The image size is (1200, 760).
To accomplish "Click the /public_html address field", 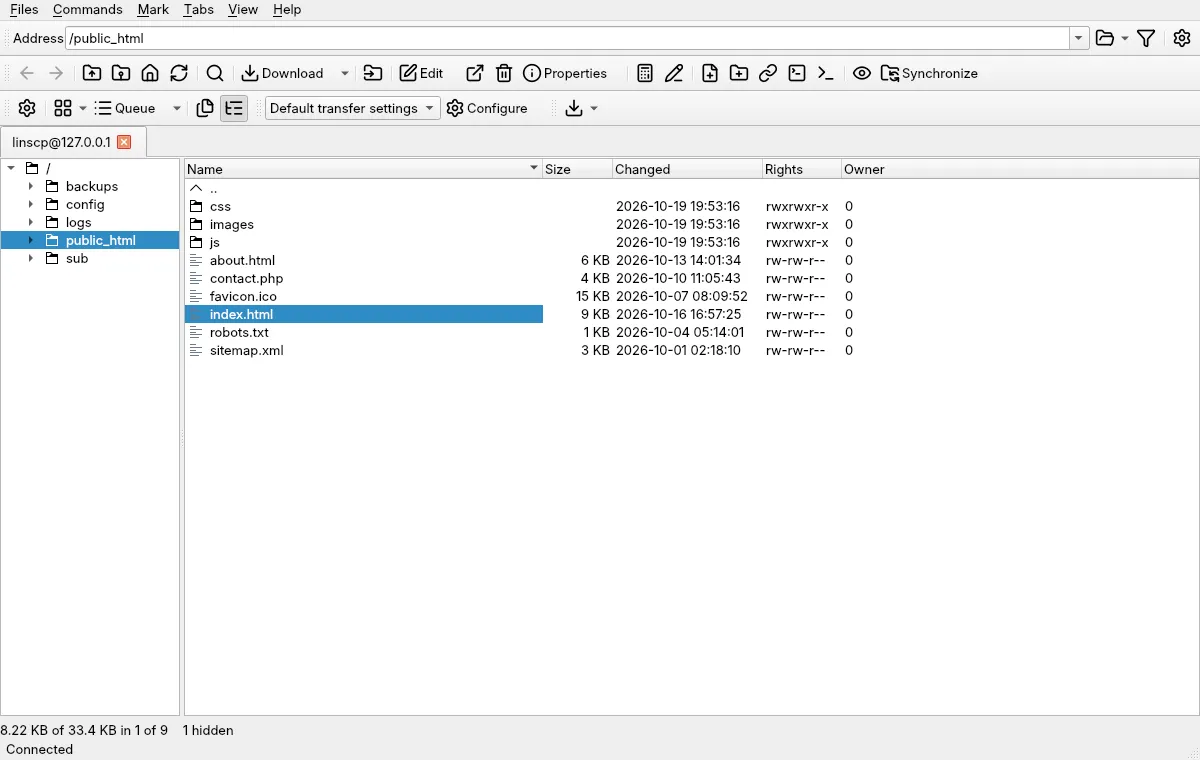I will (x=567, y=38).
